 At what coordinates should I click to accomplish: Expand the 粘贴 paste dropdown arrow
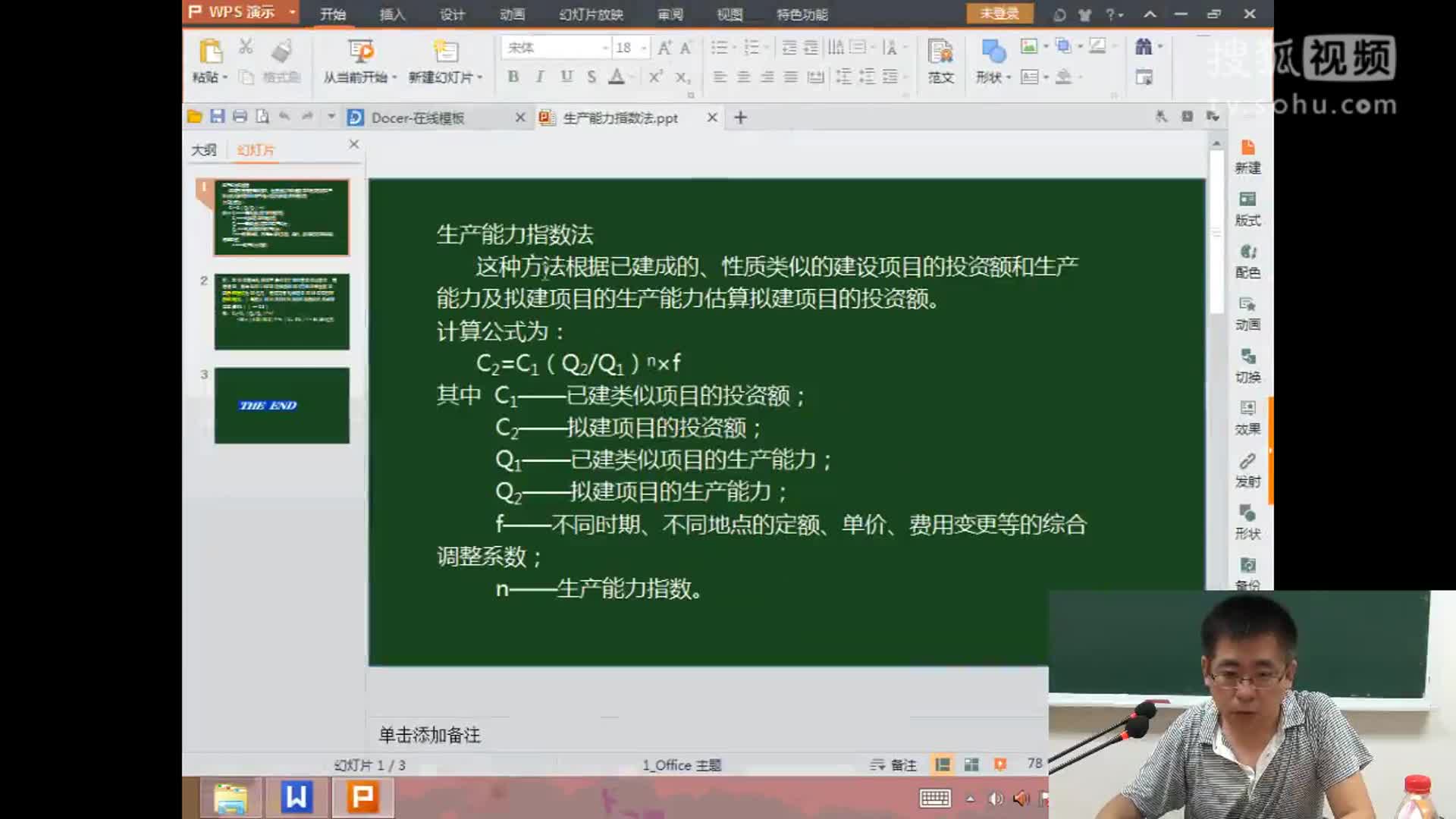point(225,77)
